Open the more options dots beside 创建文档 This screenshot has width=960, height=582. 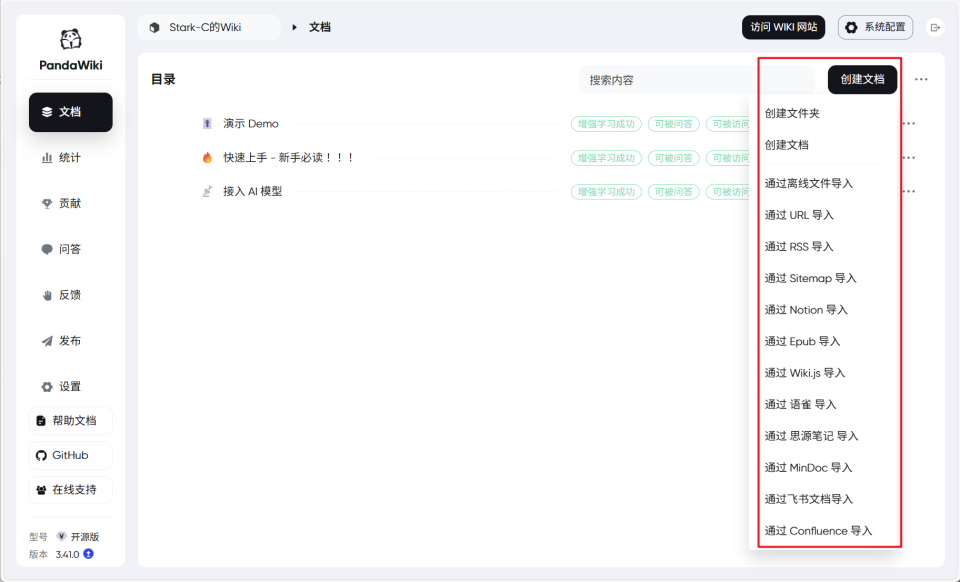tap(921, 80)
